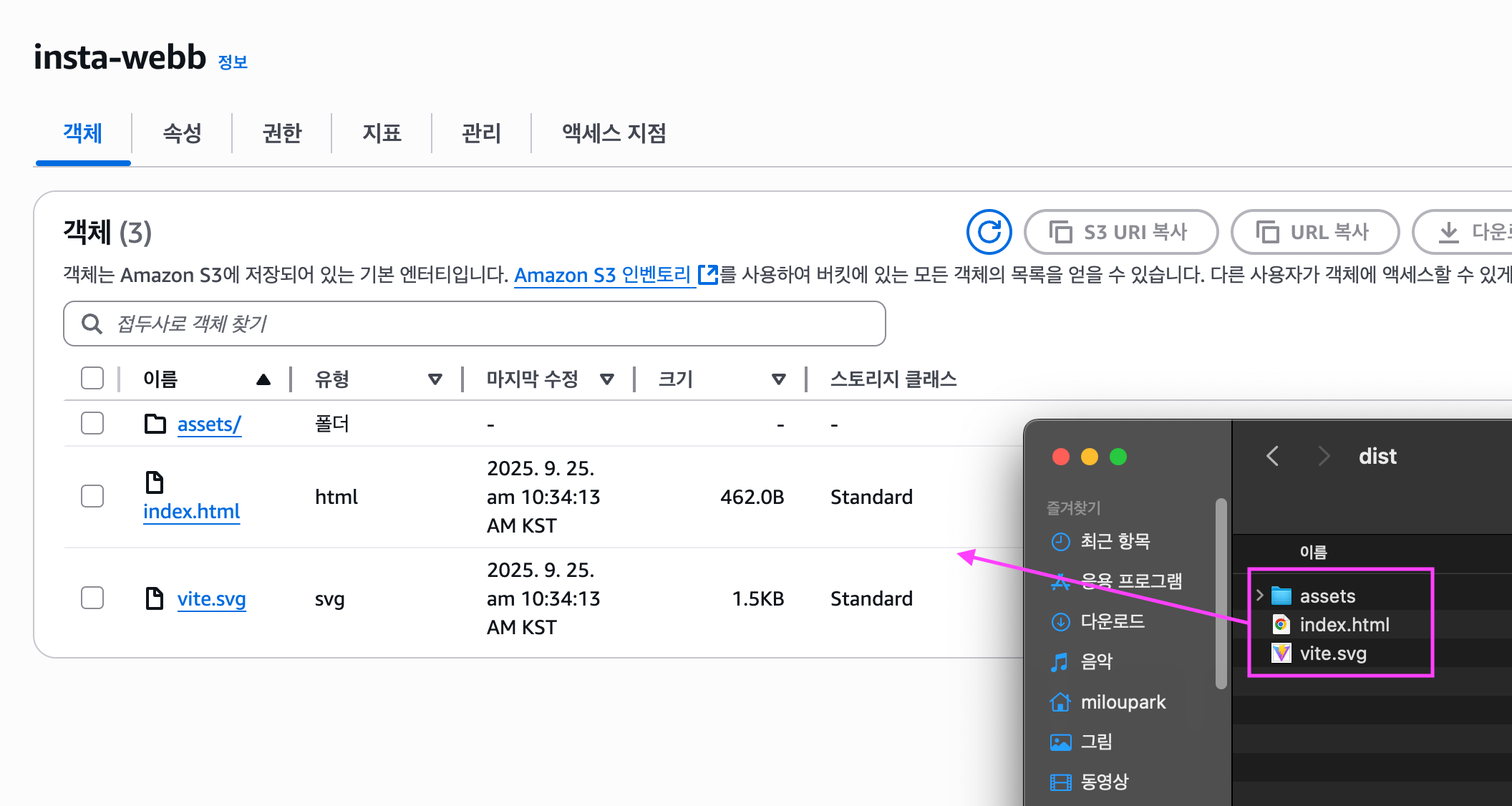This screenshot has height=806, width=1512.
Task: Toggle the select-all objects checkbox
Action: [92, 378]
